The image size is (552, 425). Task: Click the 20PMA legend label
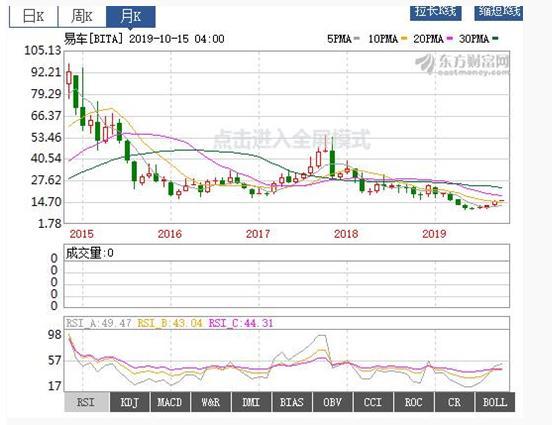(x=428, y=39)
